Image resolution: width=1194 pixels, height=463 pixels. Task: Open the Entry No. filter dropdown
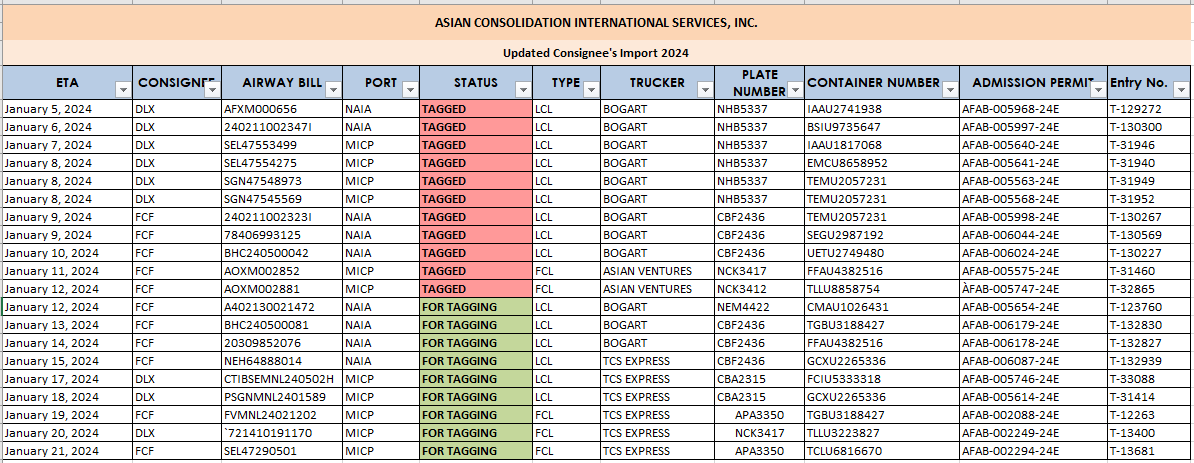pos(1184,90)
